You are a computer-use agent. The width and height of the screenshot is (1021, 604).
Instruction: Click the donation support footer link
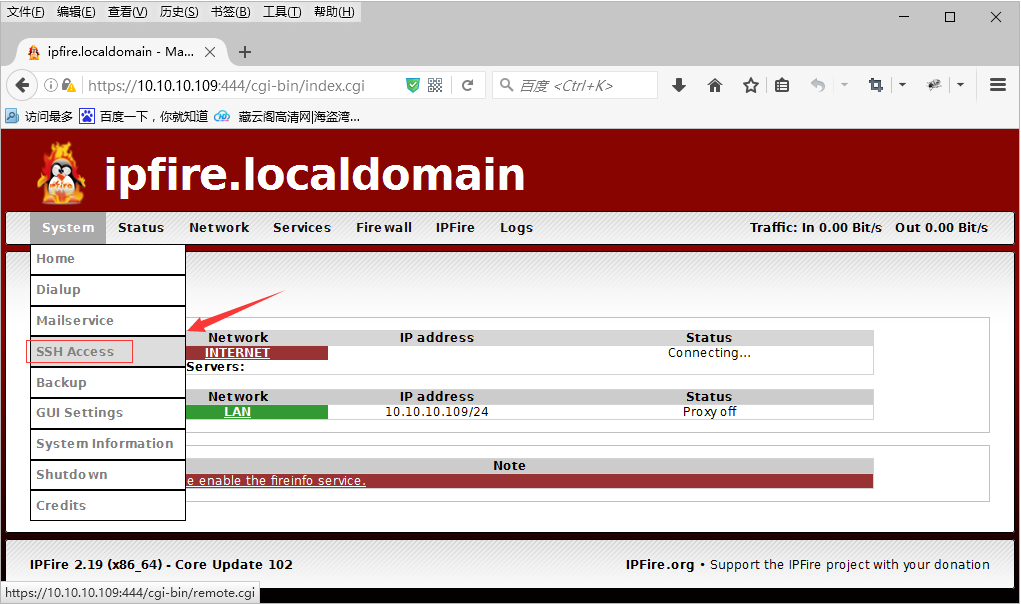[849, 565]
